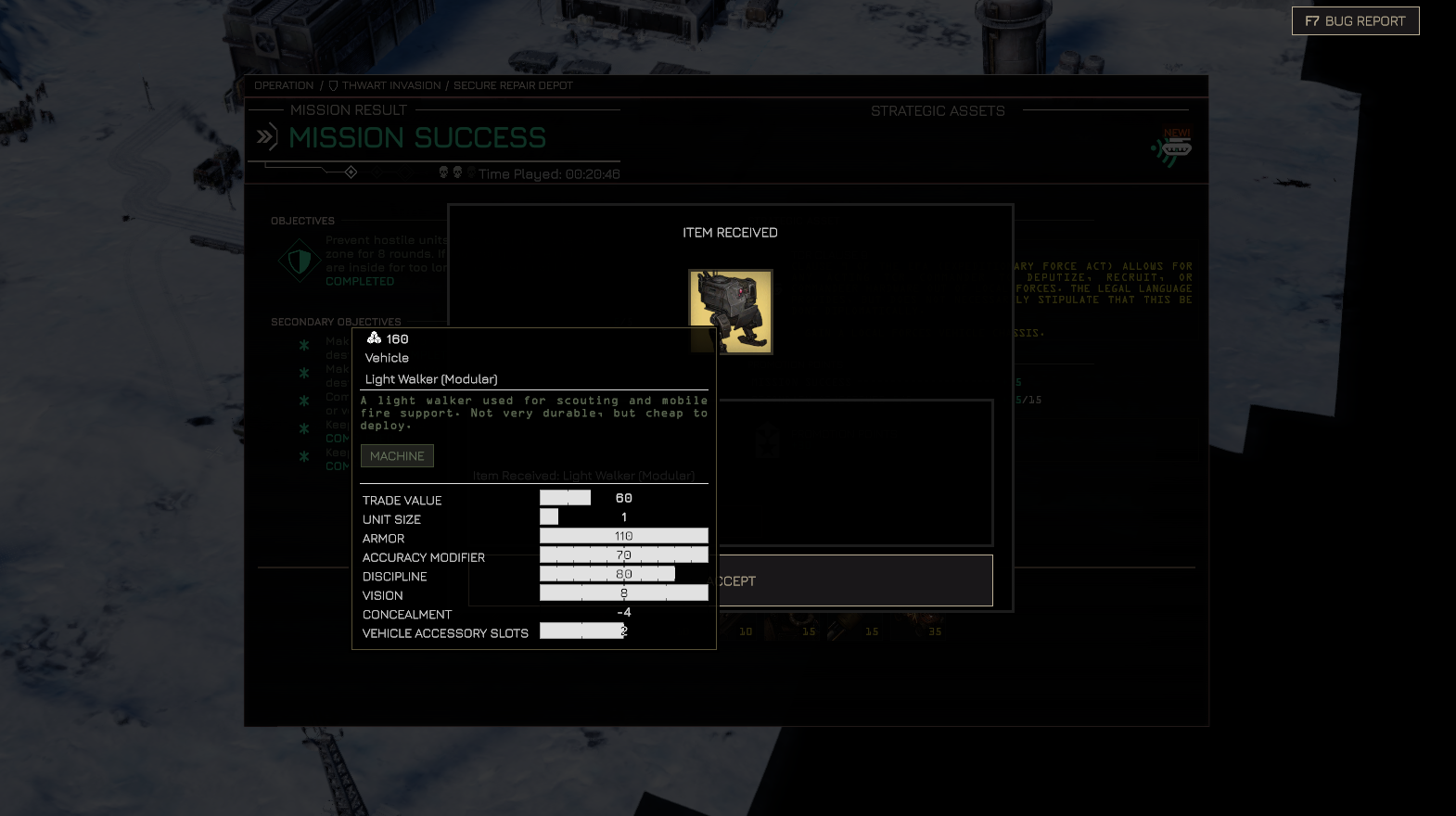Click the shield icon in the breadcrumb
Viewport: 1456px width, 816px height.
point(334,85)
